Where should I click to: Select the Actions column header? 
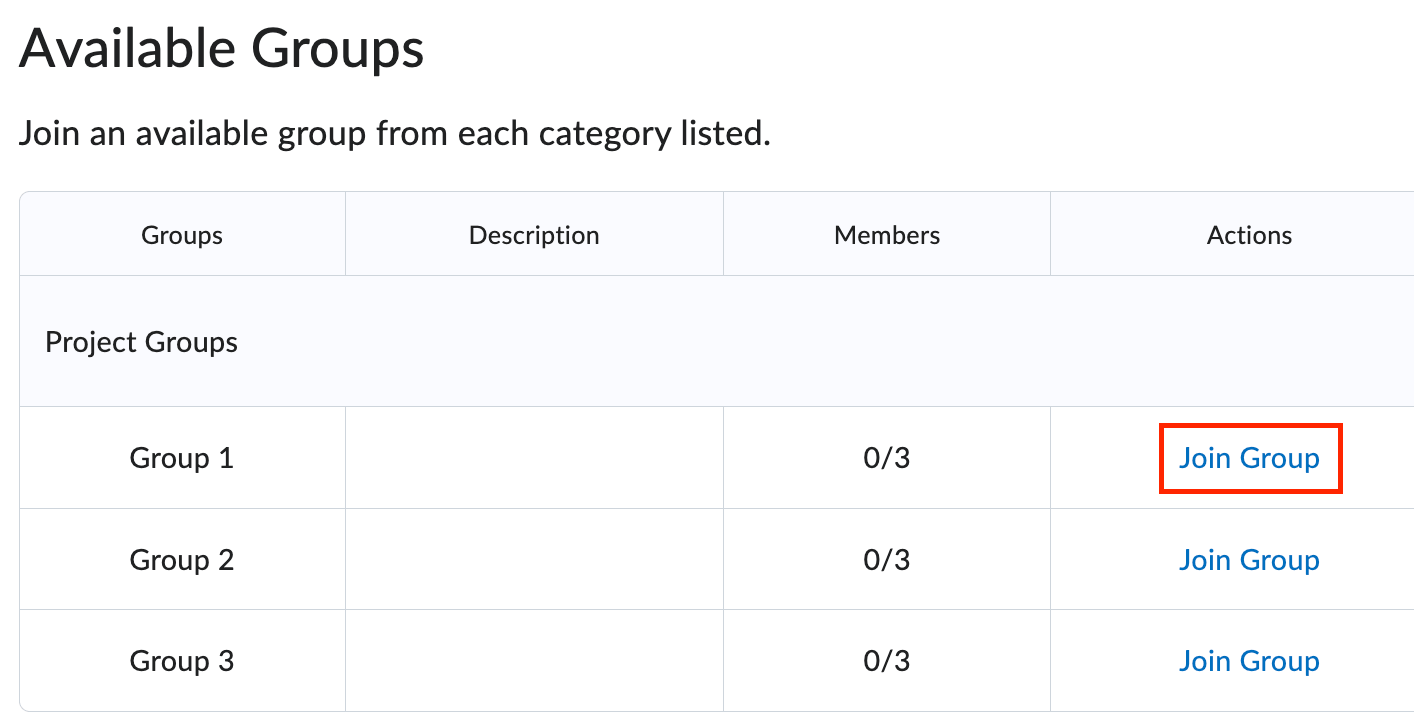[1249, 234]
